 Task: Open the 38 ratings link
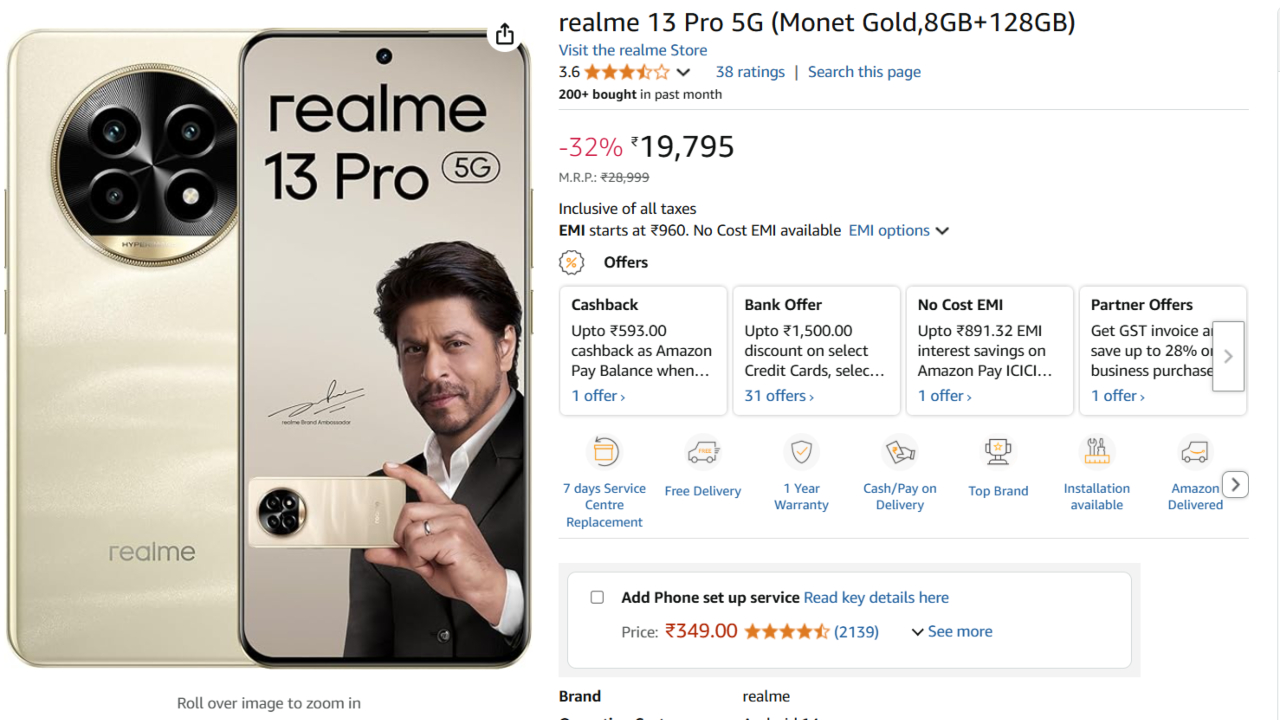[x=750, y=72]
